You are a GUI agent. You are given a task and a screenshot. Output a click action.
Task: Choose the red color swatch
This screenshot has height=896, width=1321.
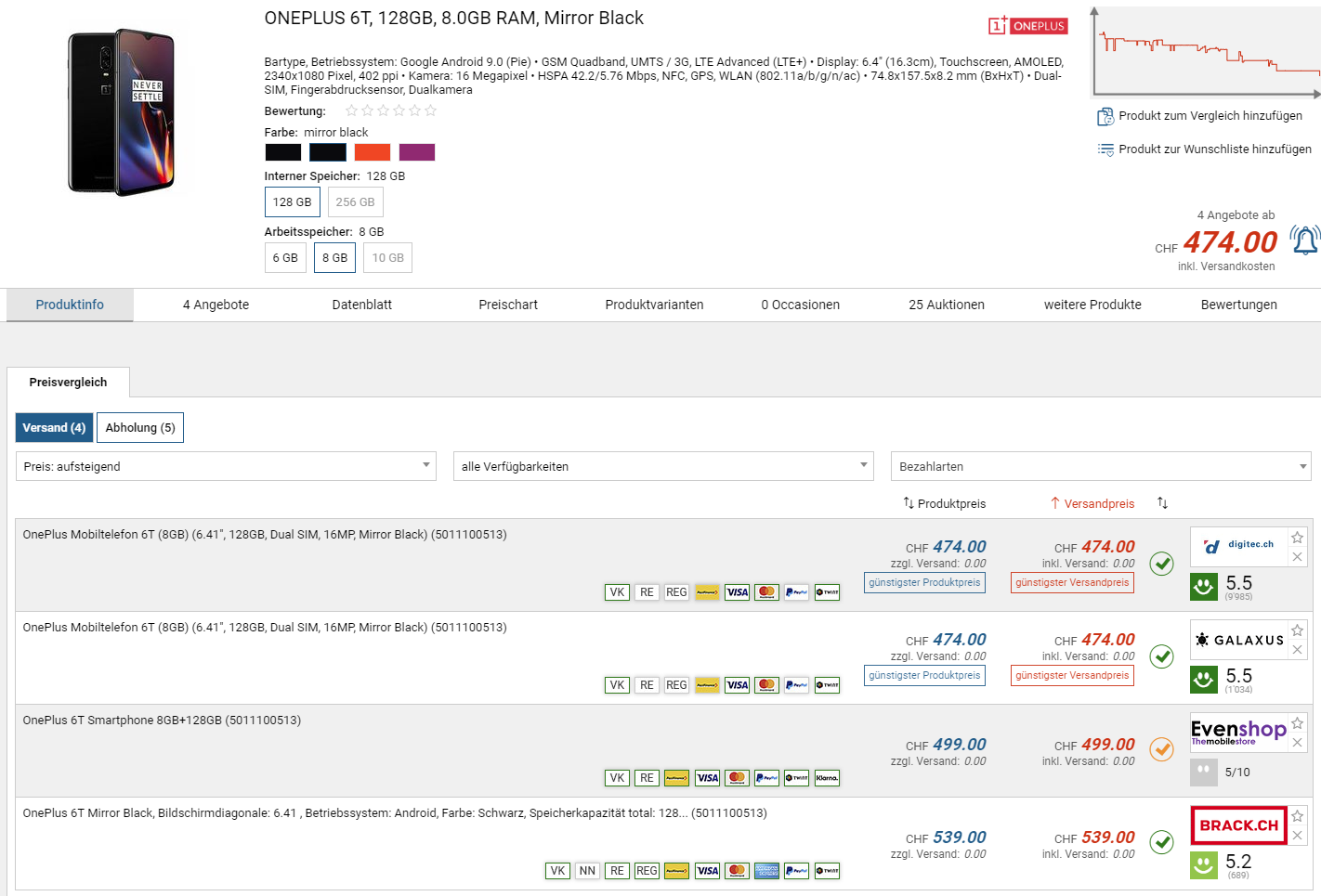[373, 152]
